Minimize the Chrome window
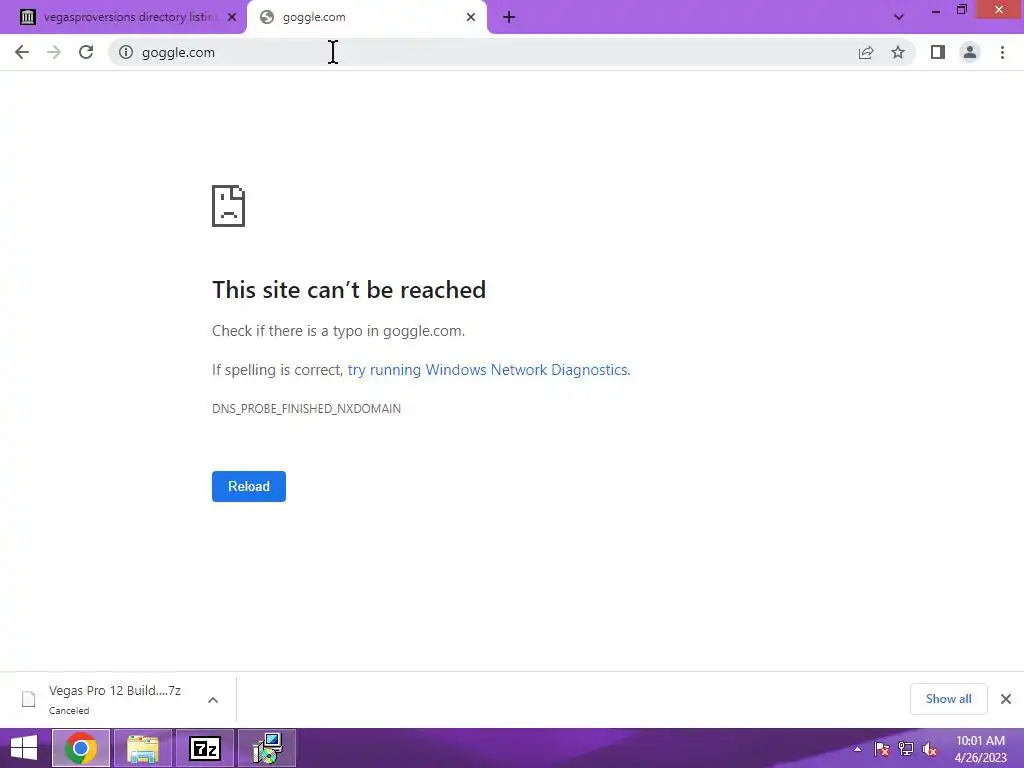This screenshot has width=1024, height=768. [936, 10]
